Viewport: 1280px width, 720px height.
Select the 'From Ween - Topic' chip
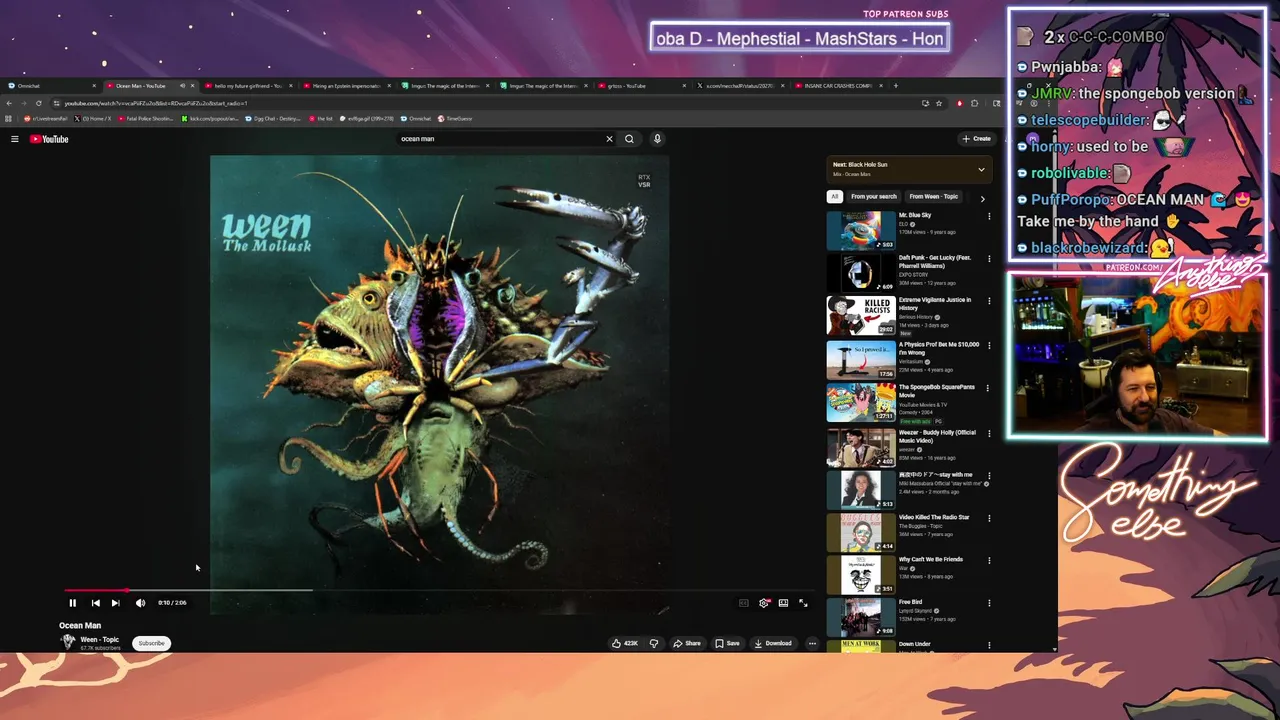point(933,197)
